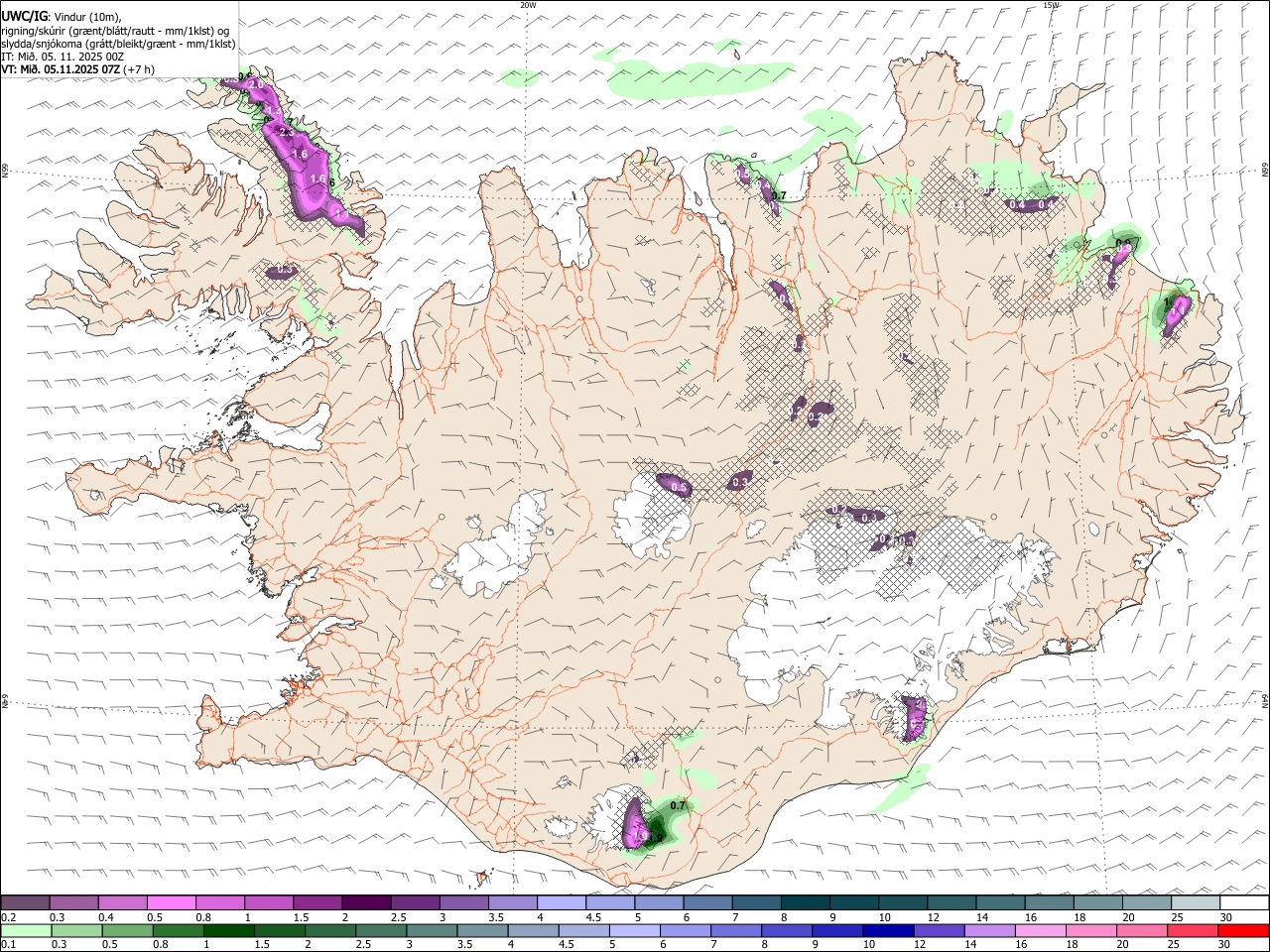This screenshot has width=1270, height=952.
Task: Click the gray-green swatch labeled 3, lower row
Action: pyautogui.click(x=432, y=930)
